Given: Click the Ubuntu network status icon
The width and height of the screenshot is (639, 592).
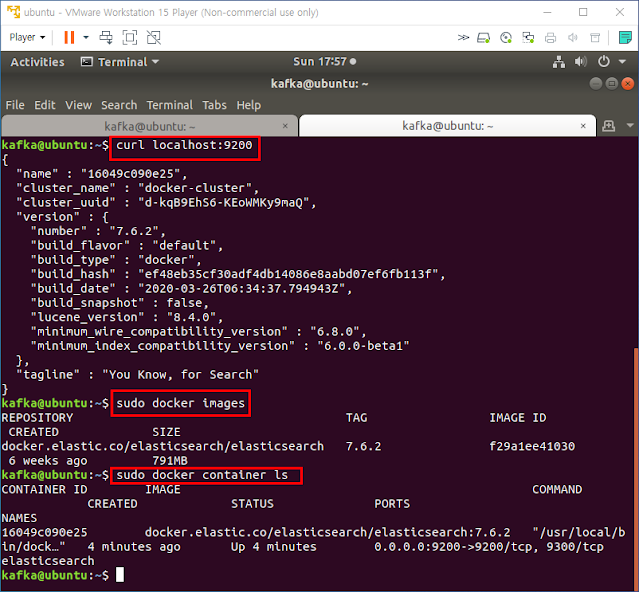Looking at the screenshot, I should coord(559,62).
